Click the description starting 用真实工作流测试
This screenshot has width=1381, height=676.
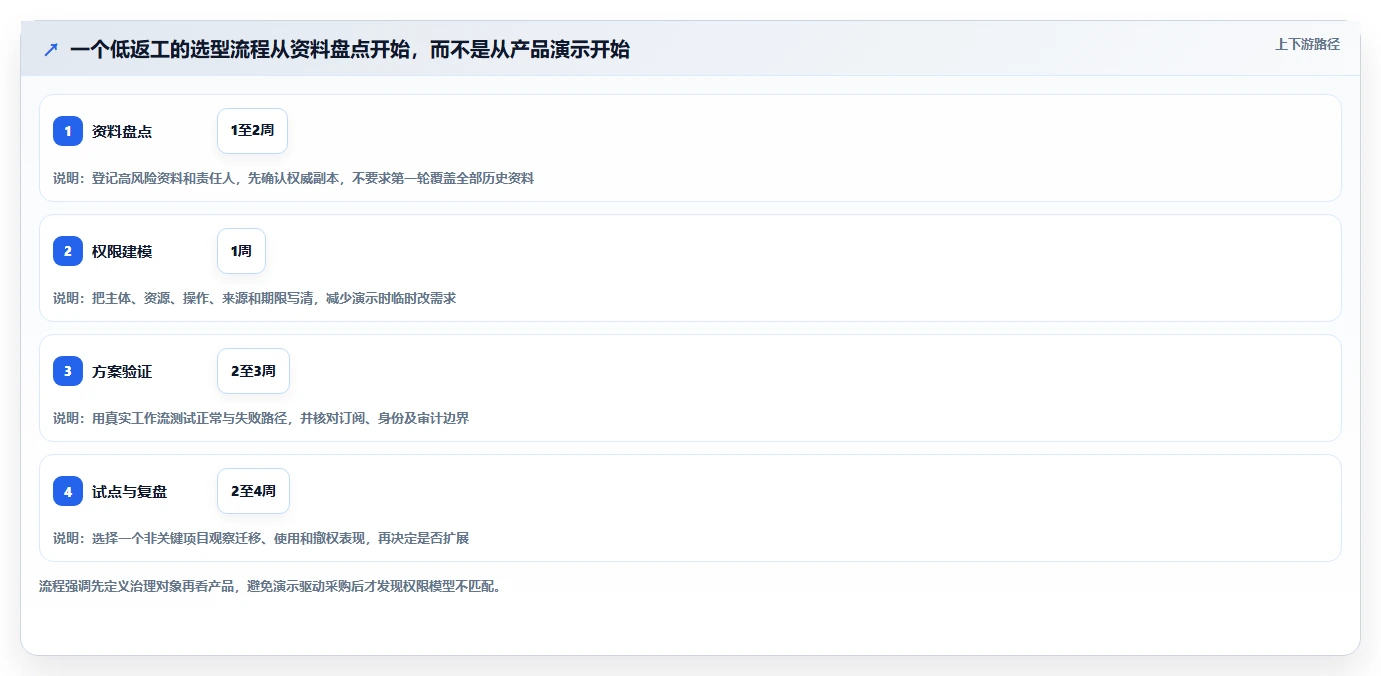[x=261, y=418]
